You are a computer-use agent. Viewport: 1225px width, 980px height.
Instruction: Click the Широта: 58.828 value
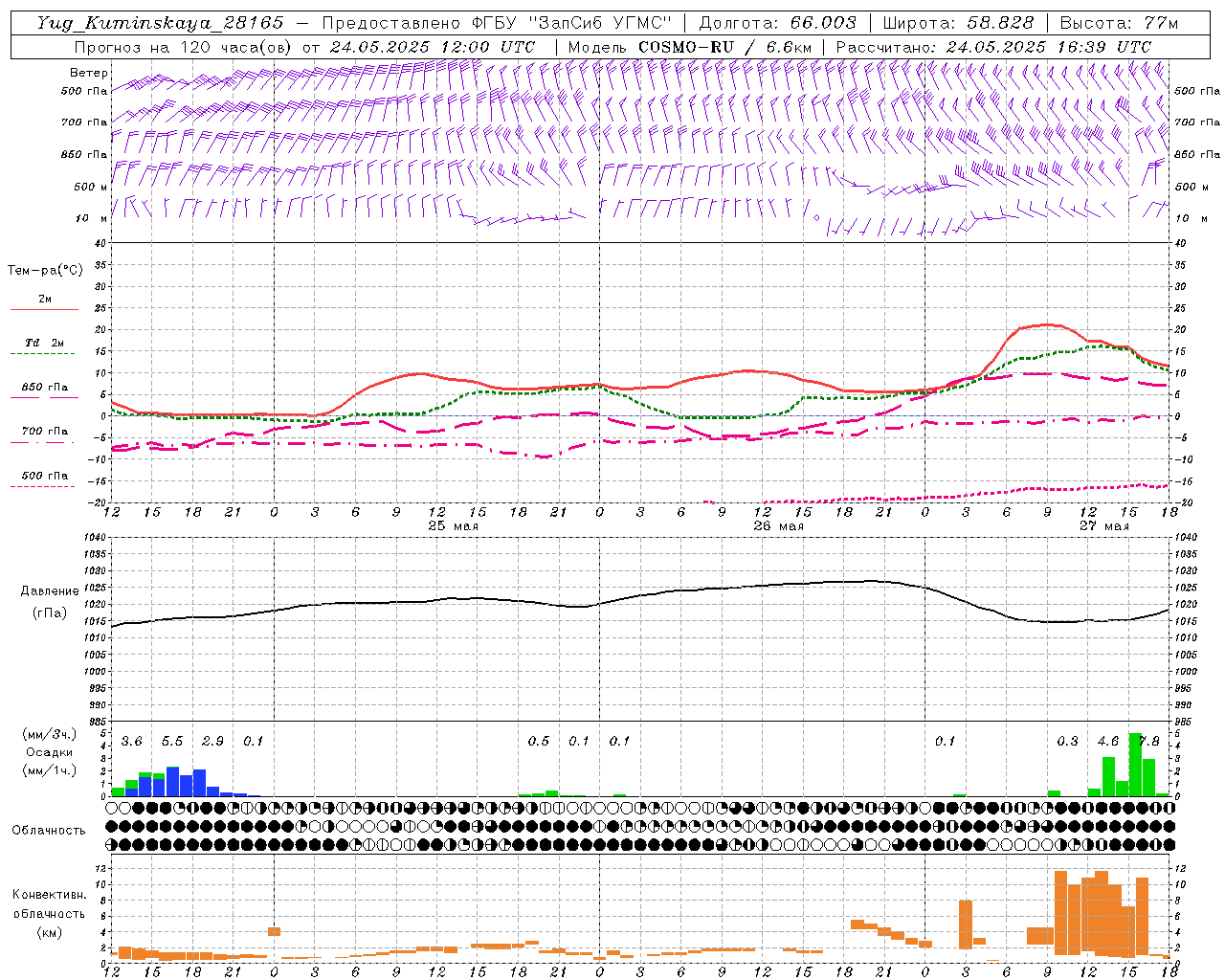[958, 23]
